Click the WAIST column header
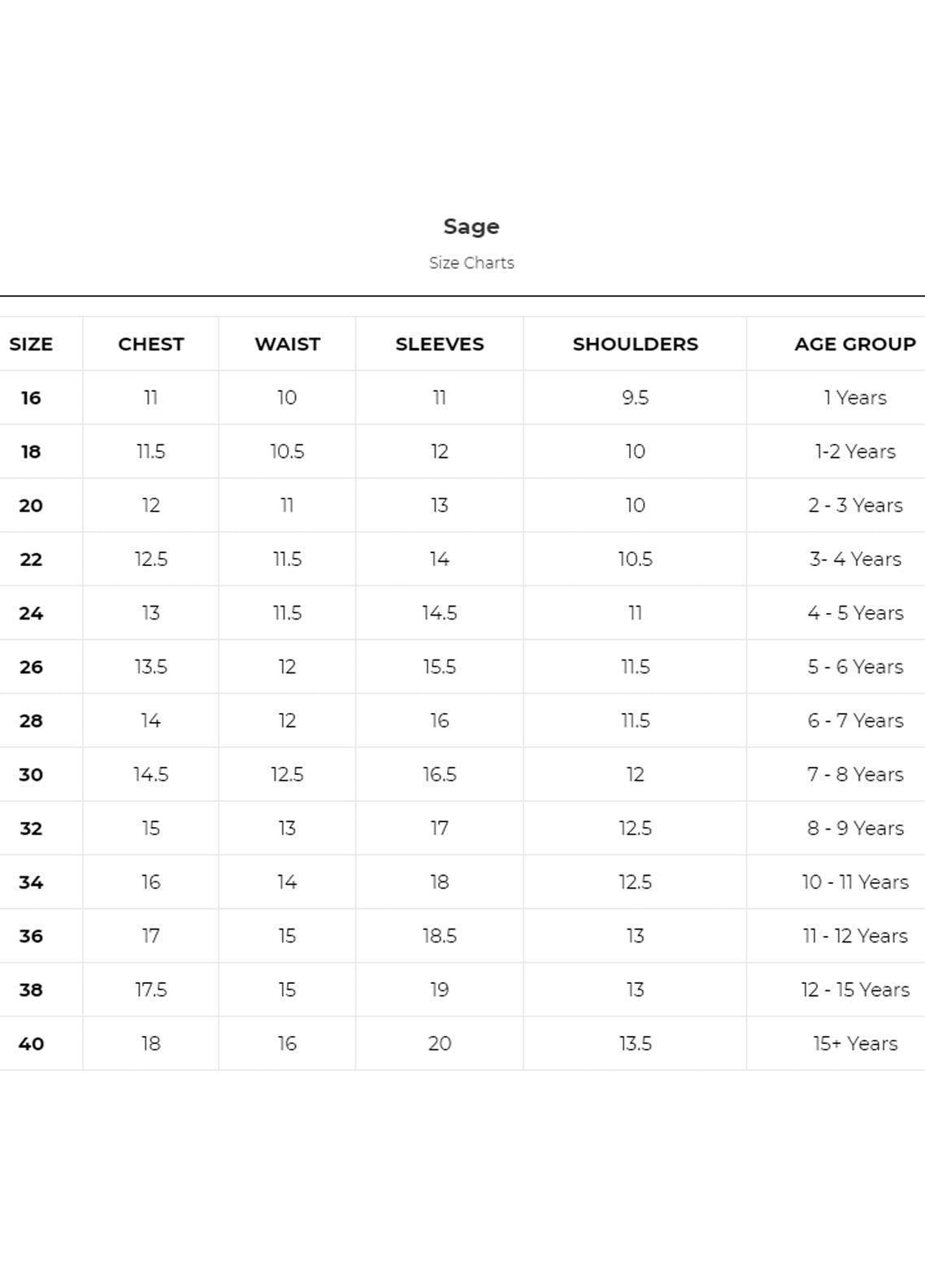The height and width of the screenshot is (1288, 925). [x=287, y=344]
